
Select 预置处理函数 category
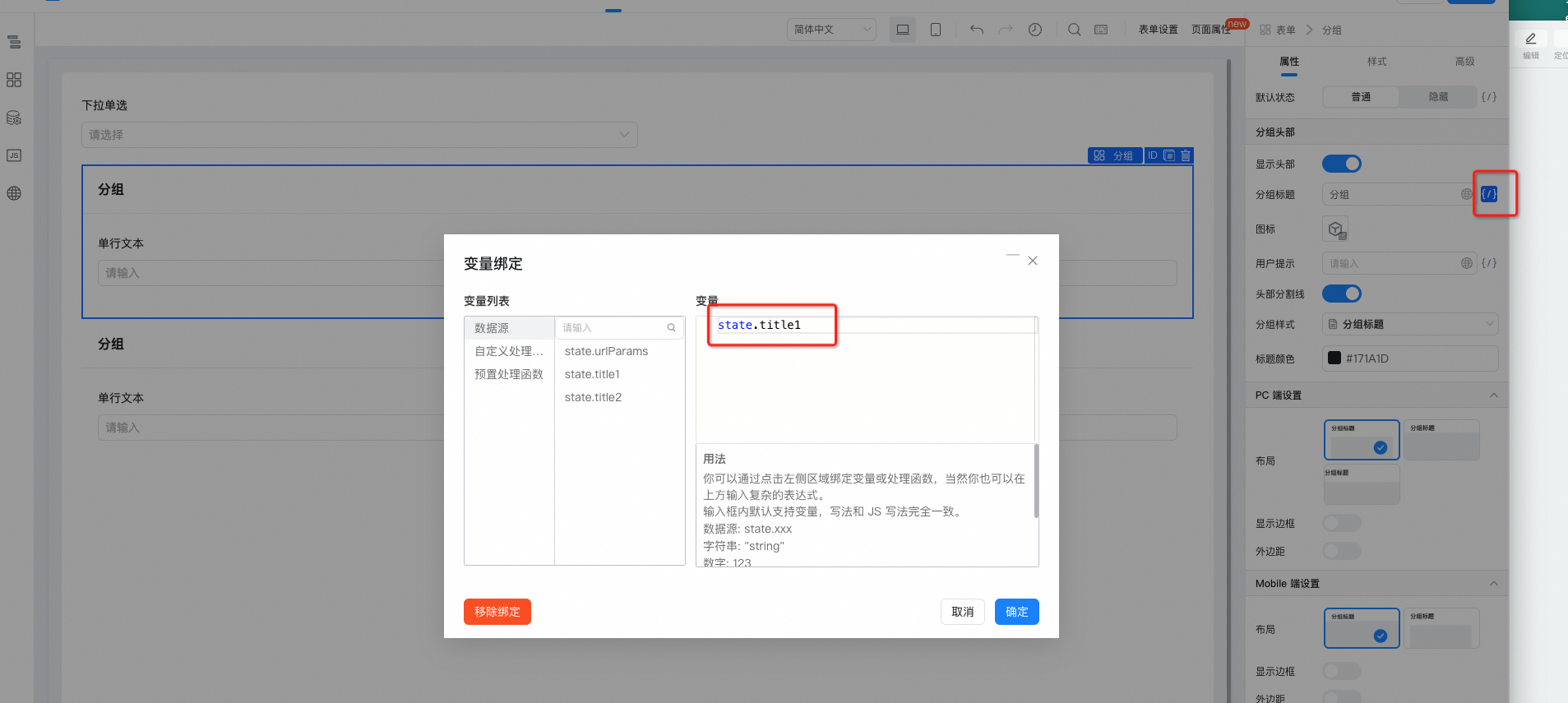coord(510,374)
